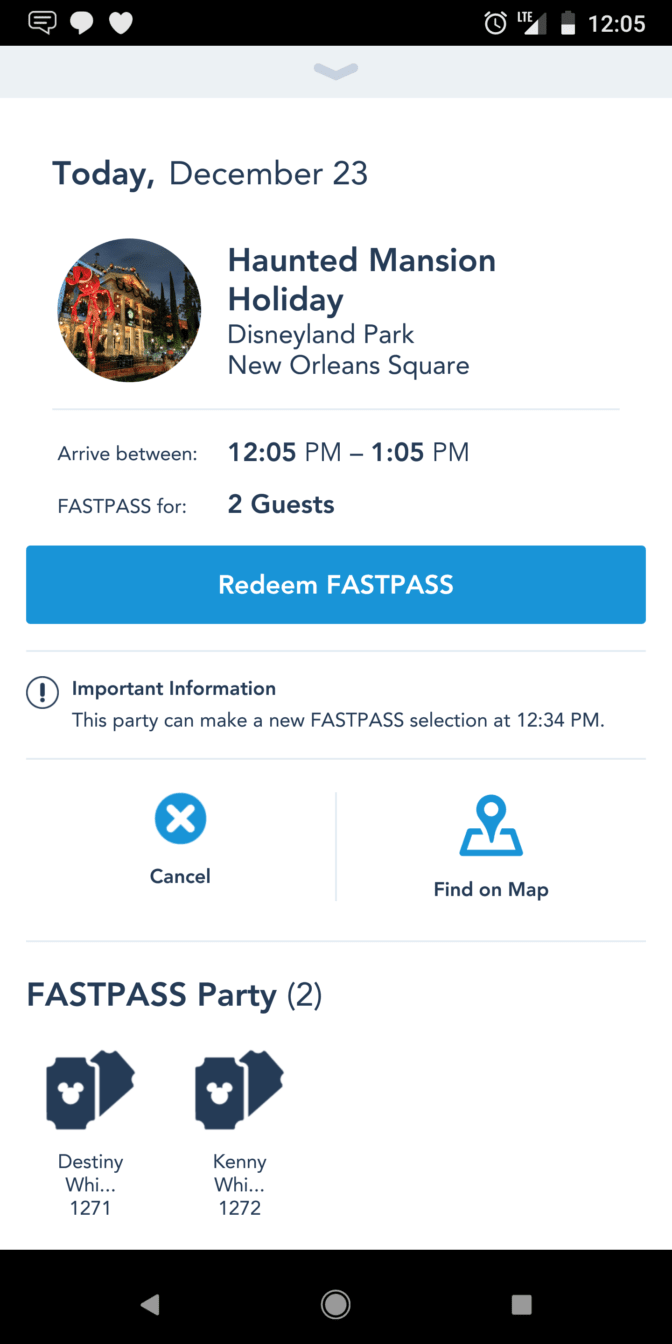Tap the Kenny Whi... 1272 guest name

(x=239, y=1185)
